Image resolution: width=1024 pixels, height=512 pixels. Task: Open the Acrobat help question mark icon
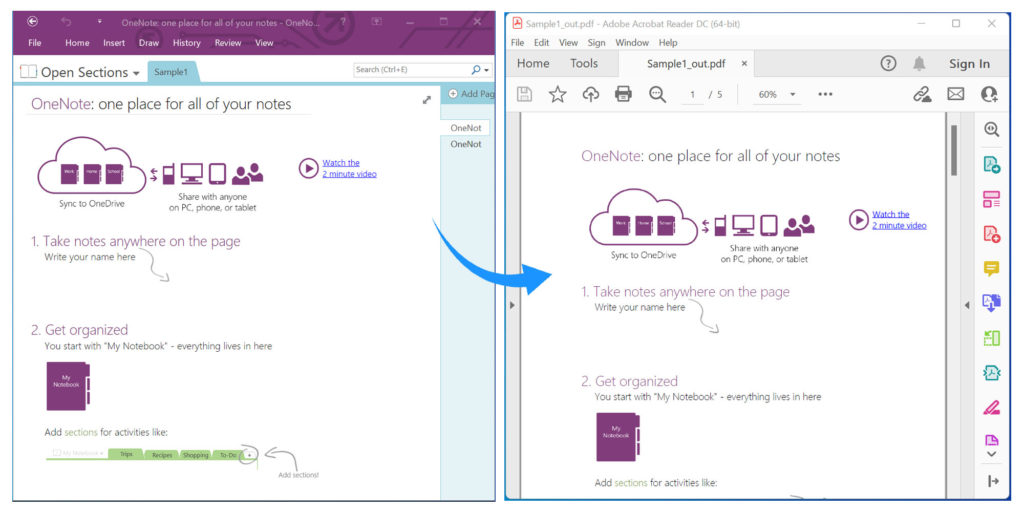click(x=888, y=64)
